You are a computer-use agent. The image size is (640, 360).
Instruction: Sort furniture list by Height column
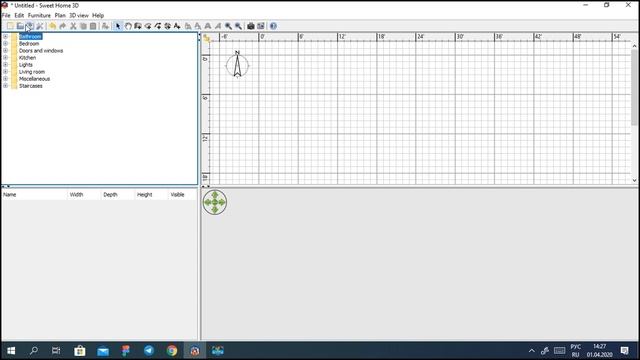[152, 195]
